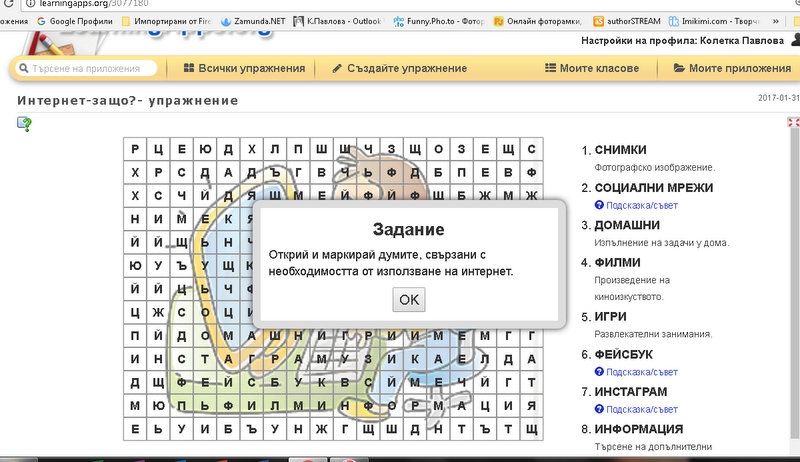Viewport: 800px width, 462px height.
Task: Open Моите класове menu
Action: coord(592,68)
